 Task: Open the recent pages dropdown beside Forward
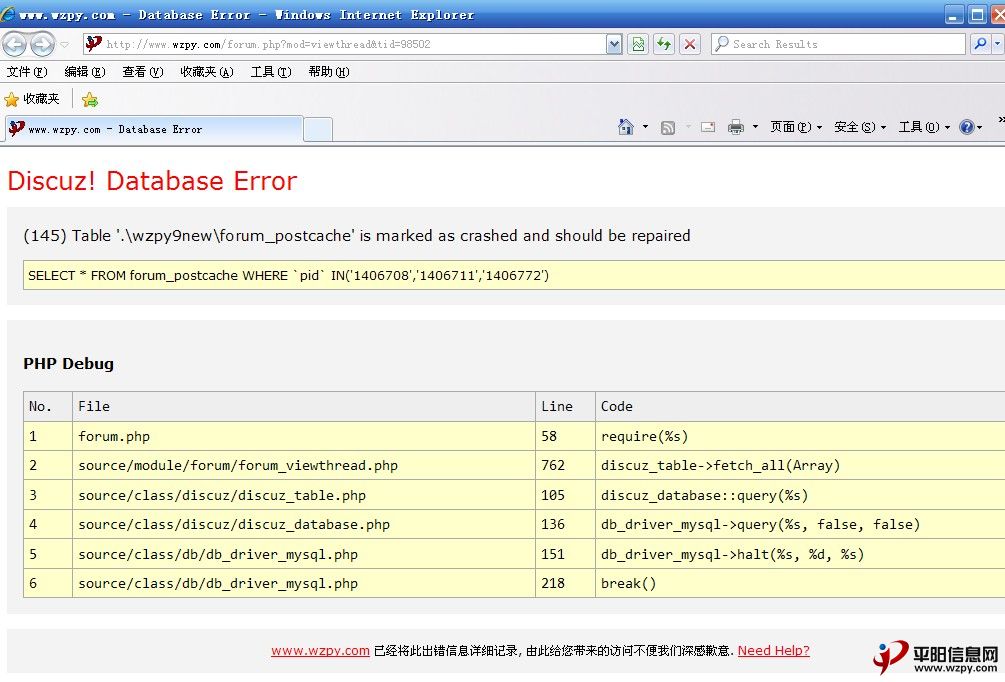click(64, 44)
